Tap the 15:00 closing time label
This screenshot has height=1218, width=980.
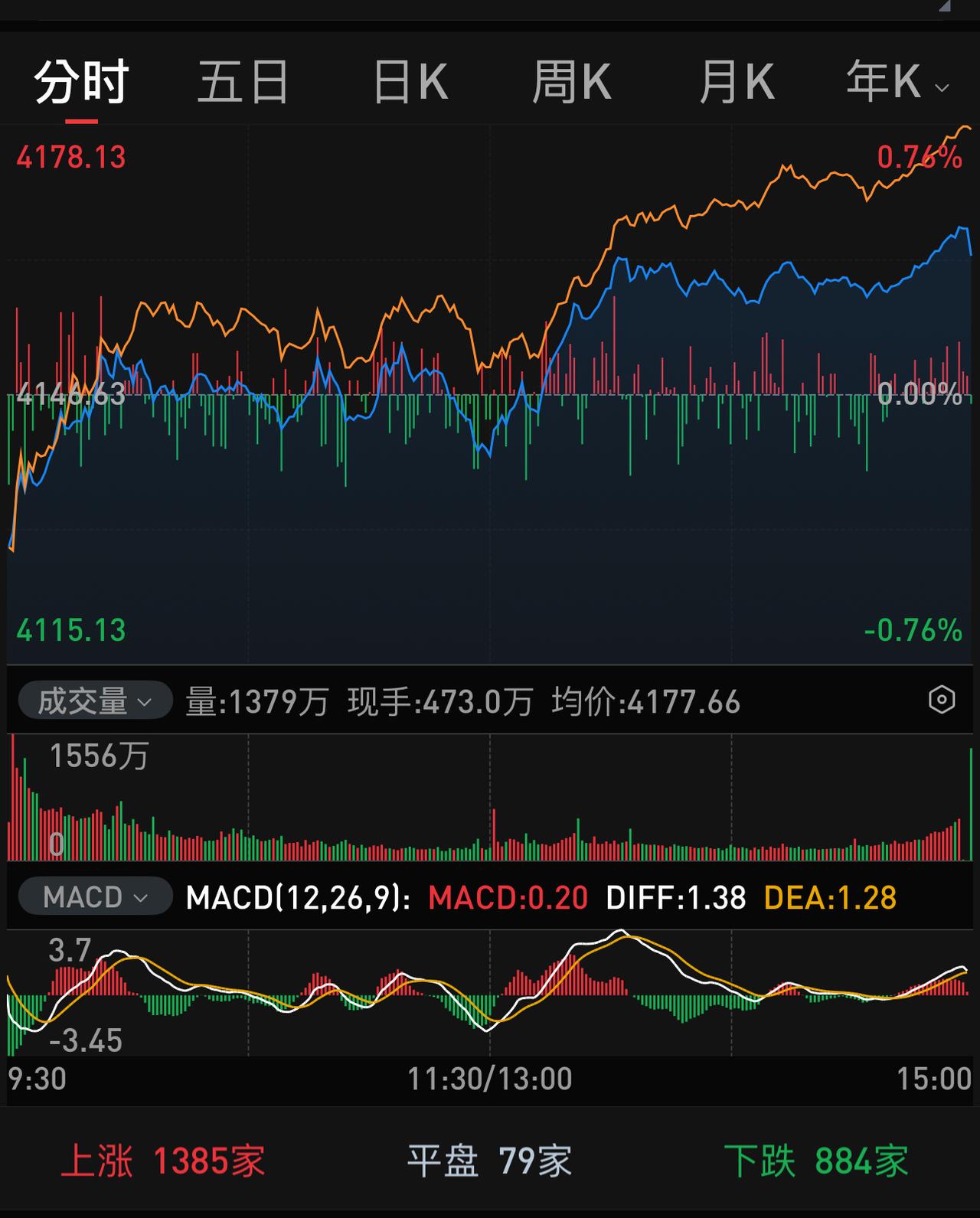coord(934,1079)
